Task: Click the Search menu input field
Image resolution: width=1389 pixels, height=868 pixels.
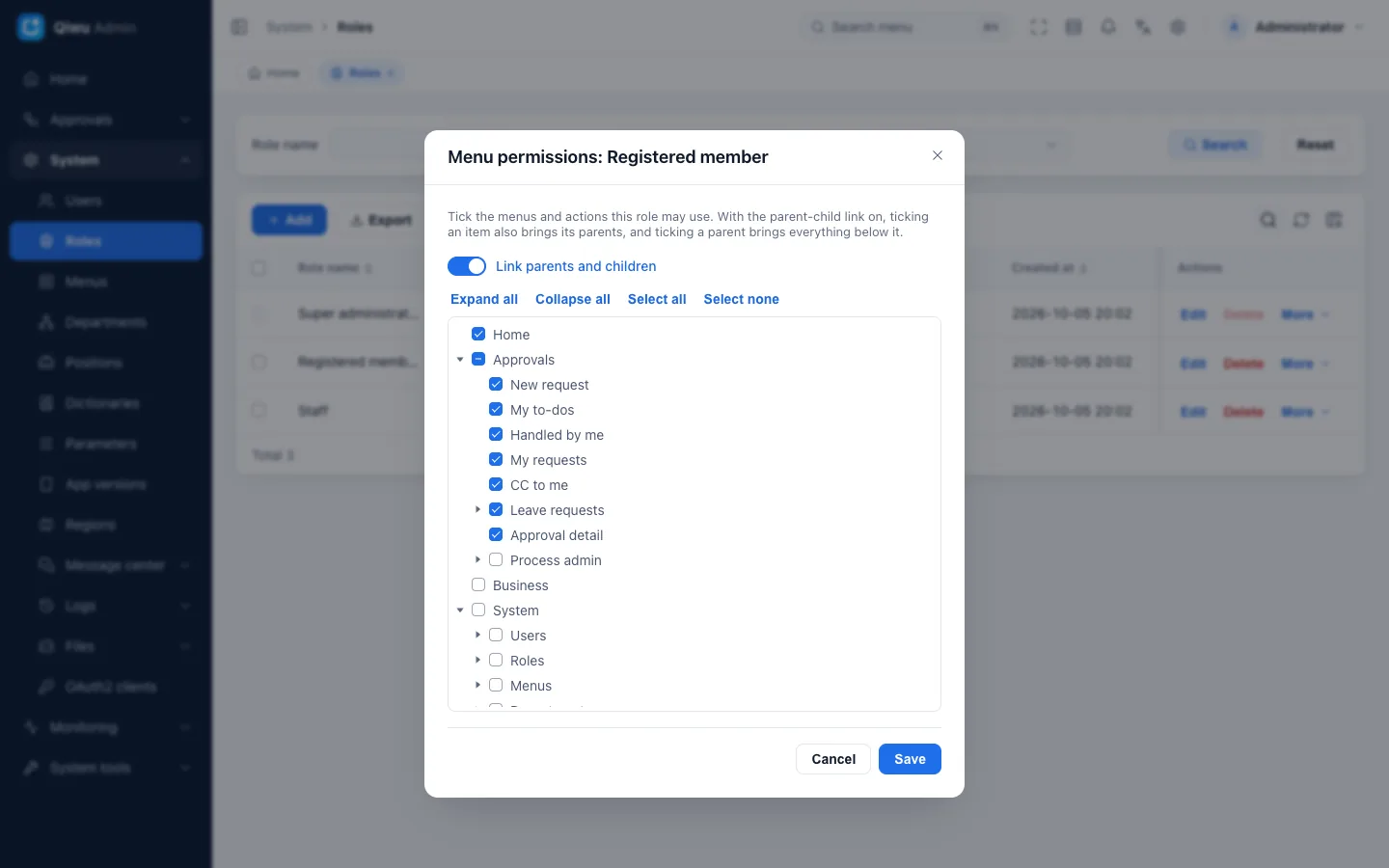Action: point(907,27)
